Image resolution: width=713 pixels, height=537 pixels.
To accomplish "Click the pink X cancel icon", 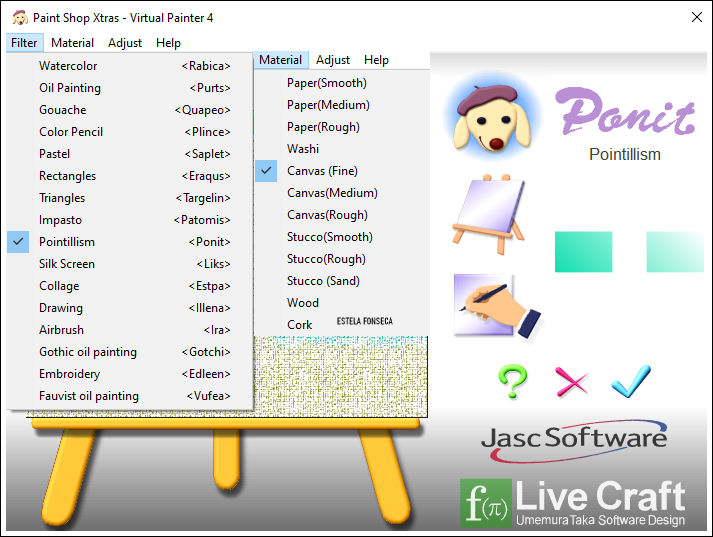I will click(572, 381).
